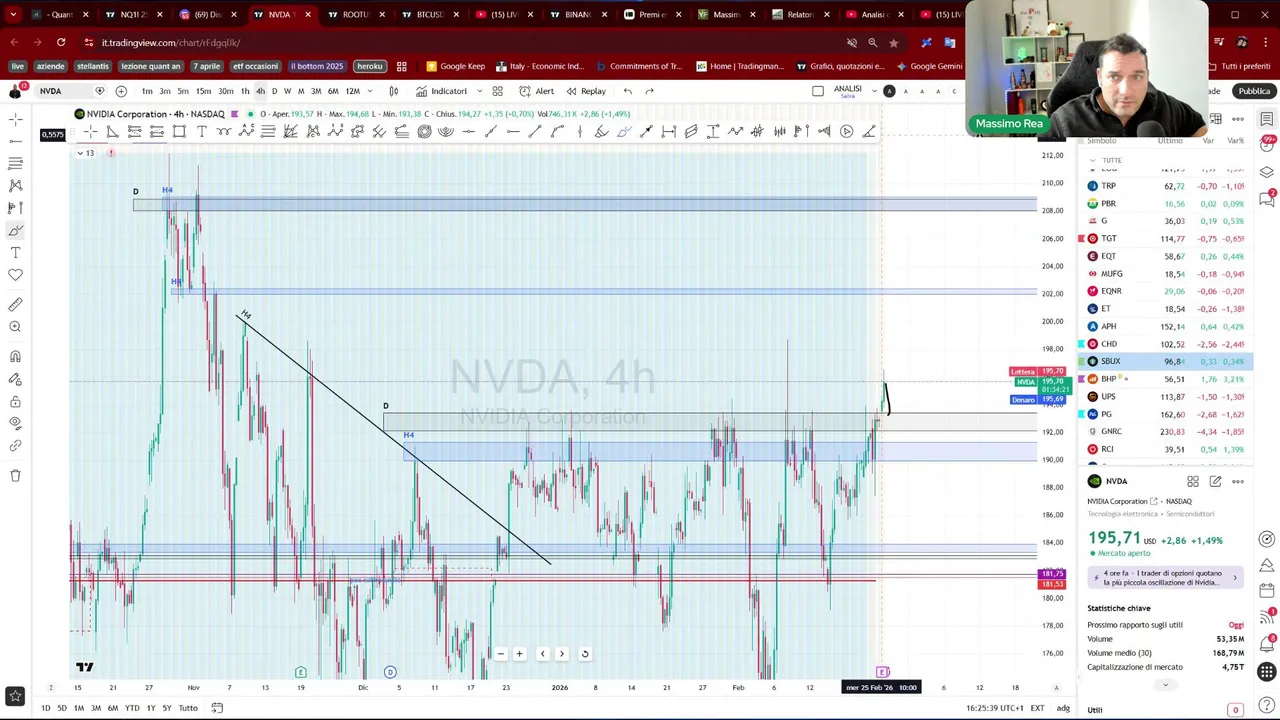The height and width of the screenshot is (720, 1280).
Task: Pick the rectangle shape tool
Action: [x=179, y=131]
